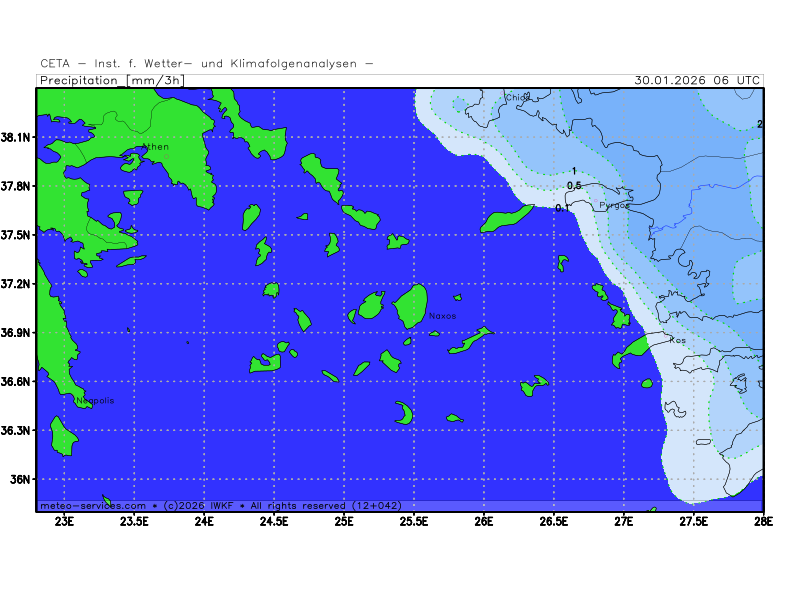
Task: Click the 38.1N latitude axis label
Action: click(x=18, y=137)
